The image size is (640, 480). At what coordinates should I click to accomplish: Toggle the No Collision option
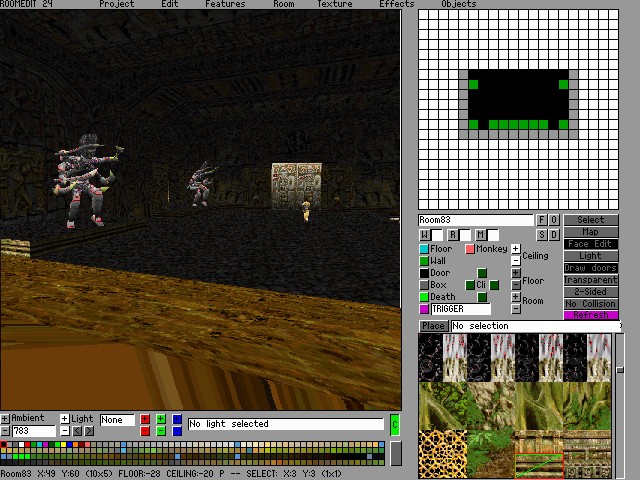point(591,304)
